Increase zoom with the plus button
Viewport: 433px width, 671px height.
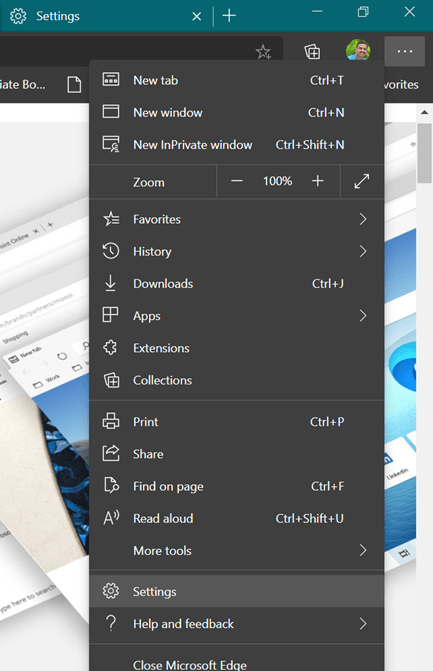pyautogui.click(x=317, y=181)
